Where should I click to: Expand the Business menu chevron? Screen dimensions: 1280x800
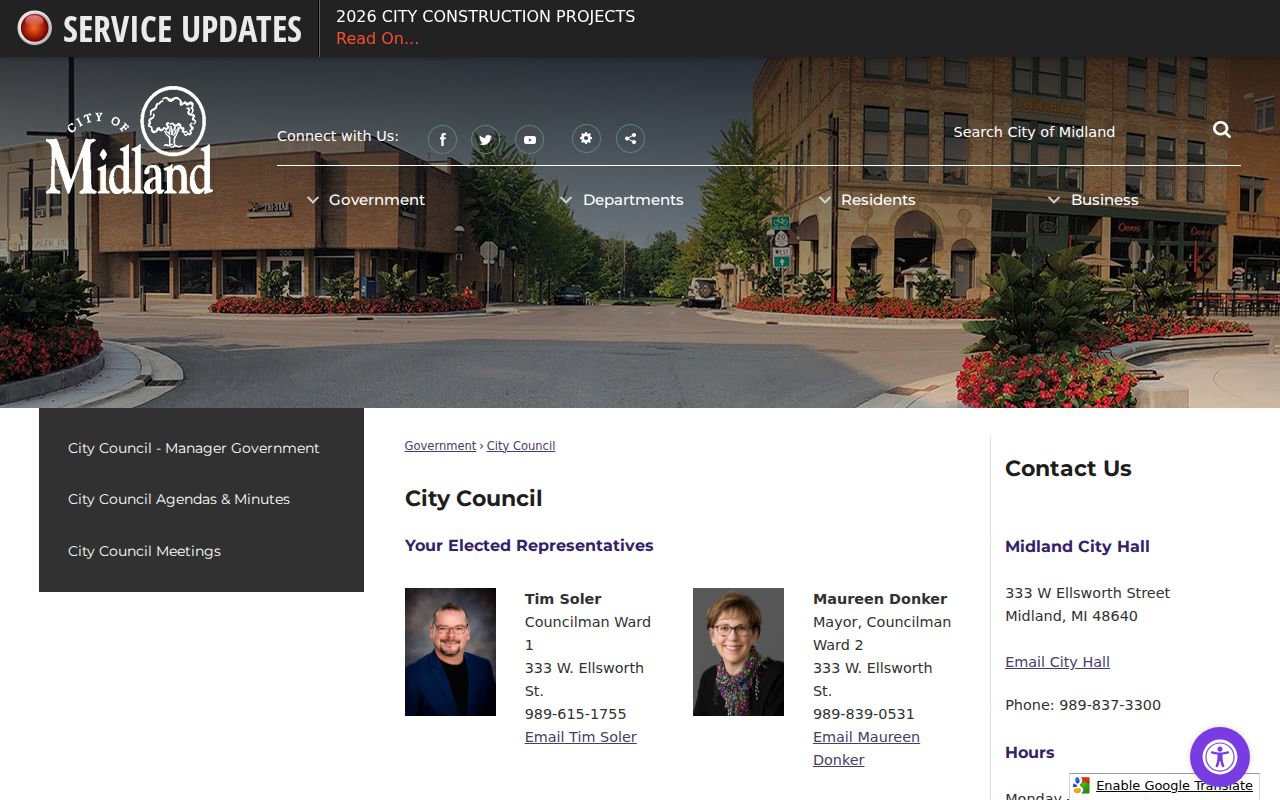coord(1054,200)
